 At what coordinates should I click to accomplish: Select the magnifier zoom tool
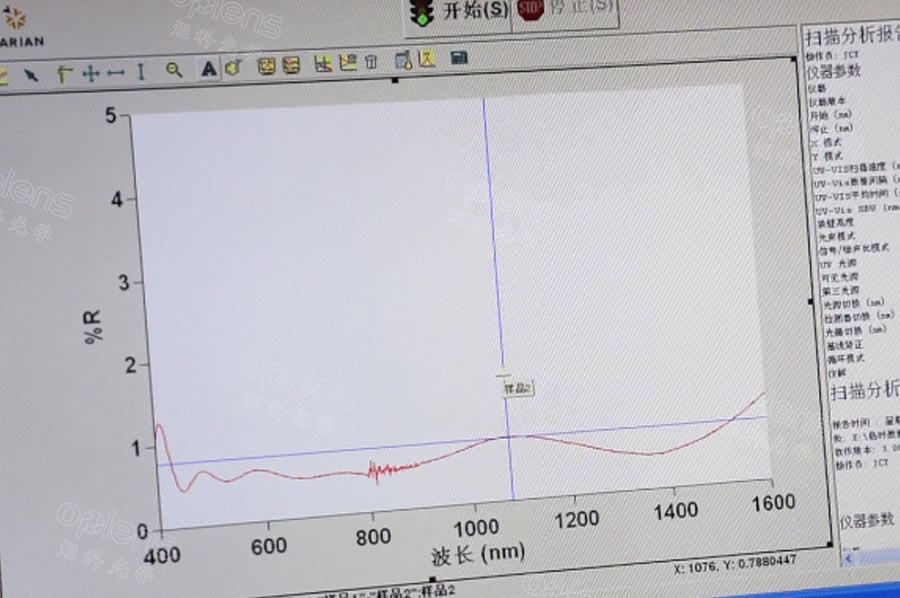point(174,70)
